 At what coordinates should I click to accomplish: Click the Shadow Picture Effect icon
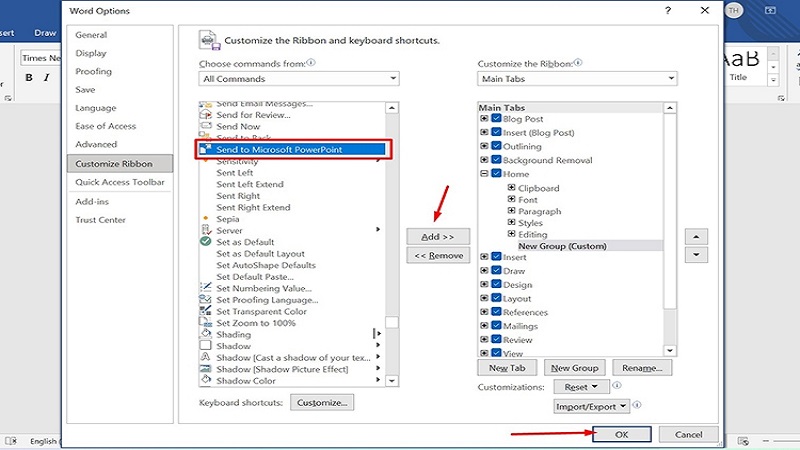(206, 369)
